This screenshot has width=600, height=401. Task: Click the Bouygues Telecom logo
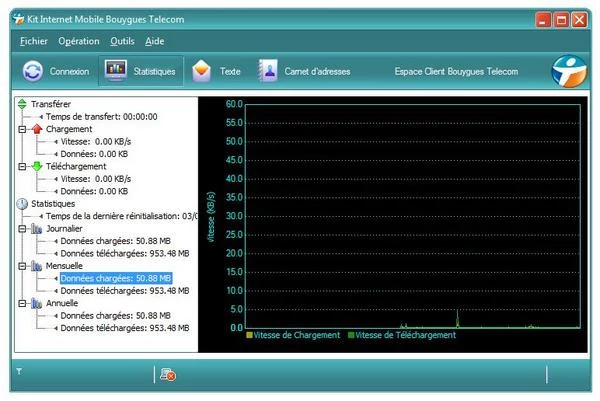tap(569, 71)
